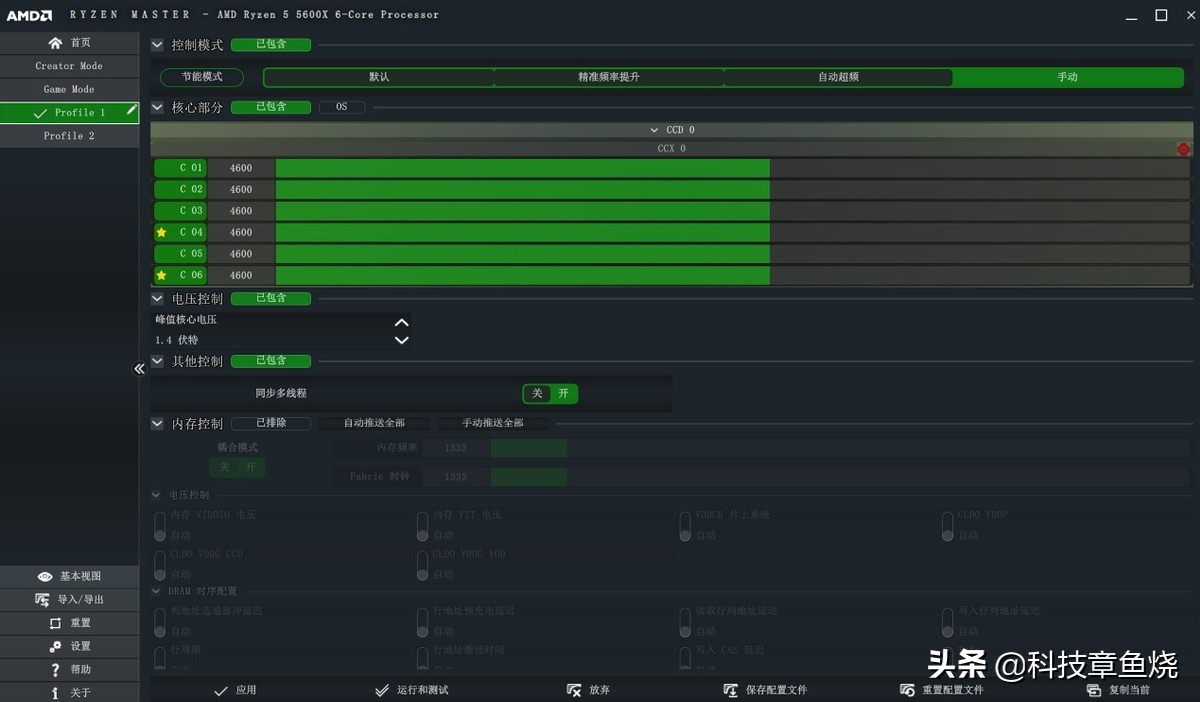Open 帮助 help in sidebar

(x=69, y=669)
